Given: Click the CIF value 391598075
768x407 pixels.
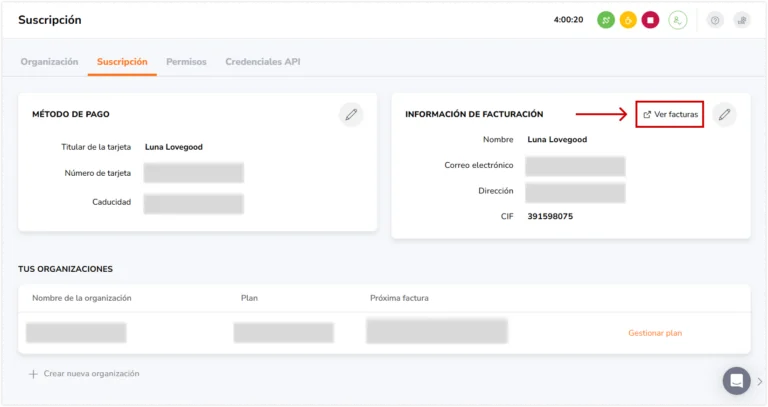Looking at the screenshot, I should [x=550, y=216].
